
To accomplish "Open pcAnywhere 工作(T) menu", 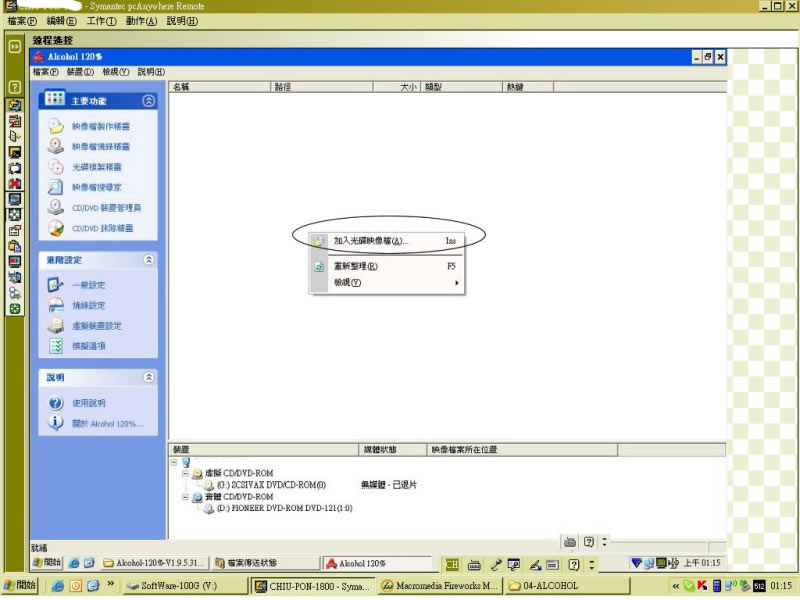I will click(101, 21).
